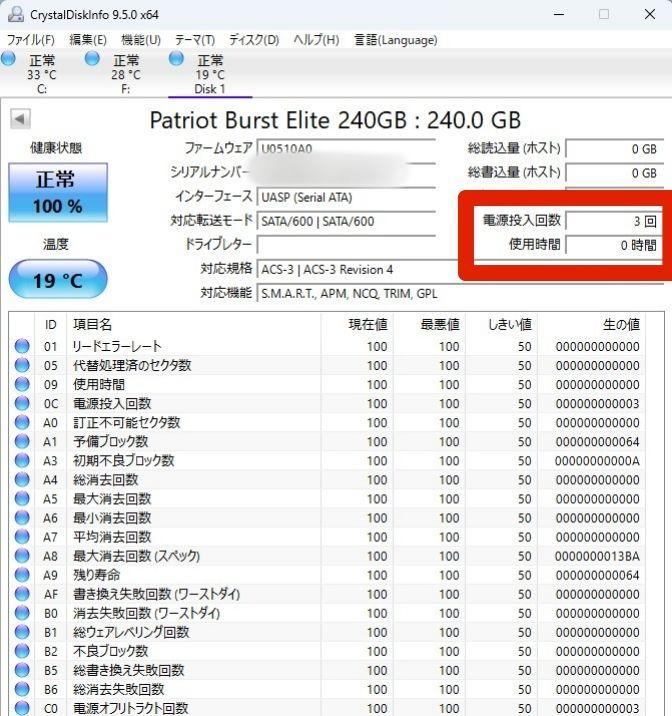Click the 現在値 column header
Viewport: 672px width, 716px height.
(x=357, y=325)
